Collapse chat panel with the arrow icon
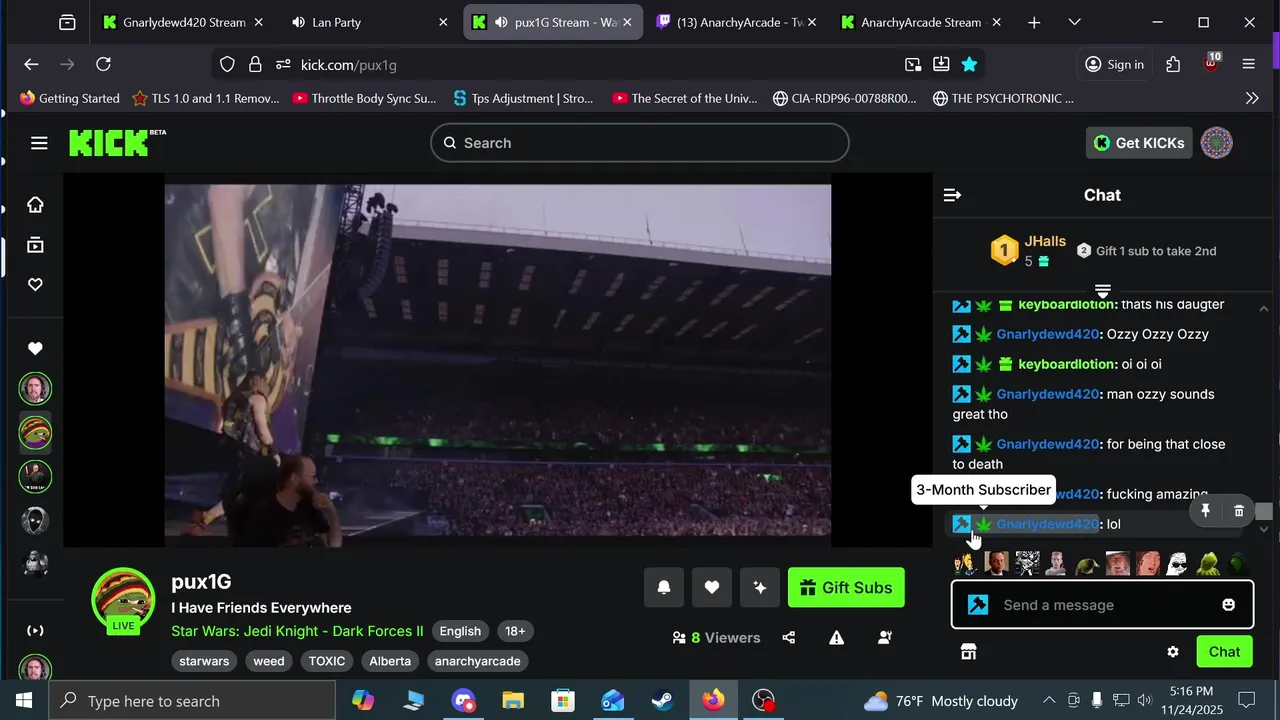This screenshot has height=720, width=1280. [952, 195]
